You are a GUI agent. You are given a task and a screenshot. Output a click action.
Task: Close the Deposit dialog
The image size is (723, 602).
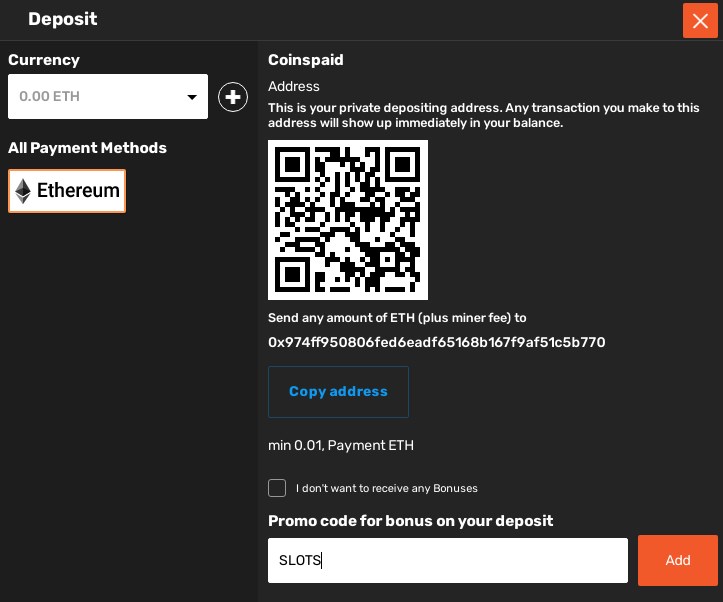pyautogui.click(x=700, y=21)
